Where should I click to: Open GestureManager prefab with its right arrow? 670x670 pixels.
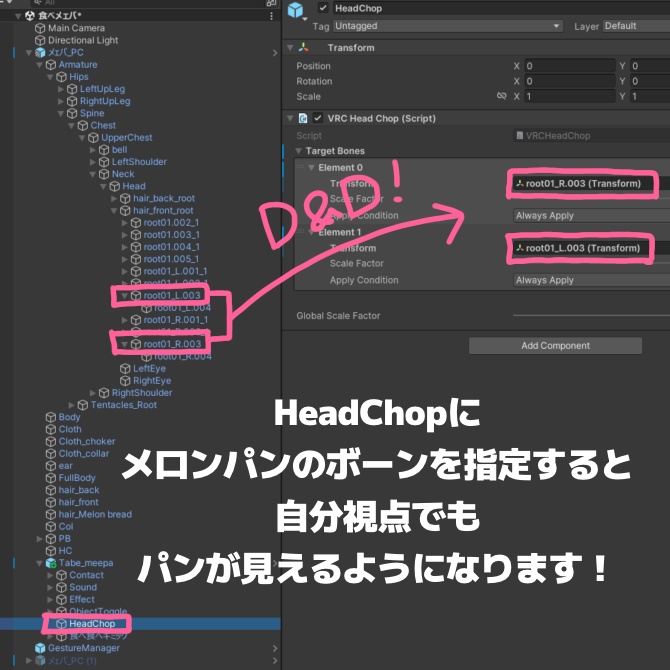[275, 648]
